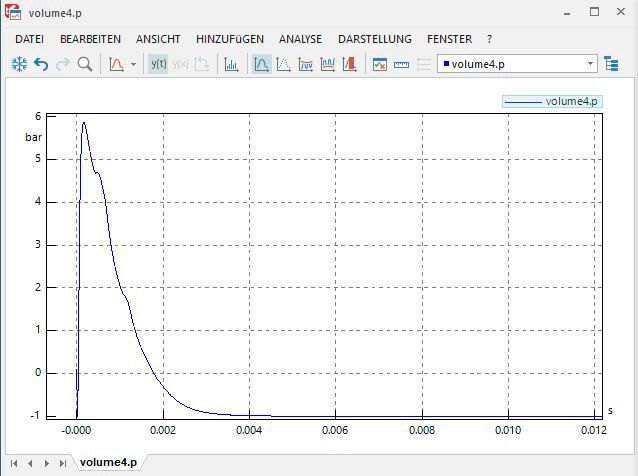Click the histogram bar chart icon
Image resolution: width=638 pixels, height=476 pixels.
click(x=231, y=64)
